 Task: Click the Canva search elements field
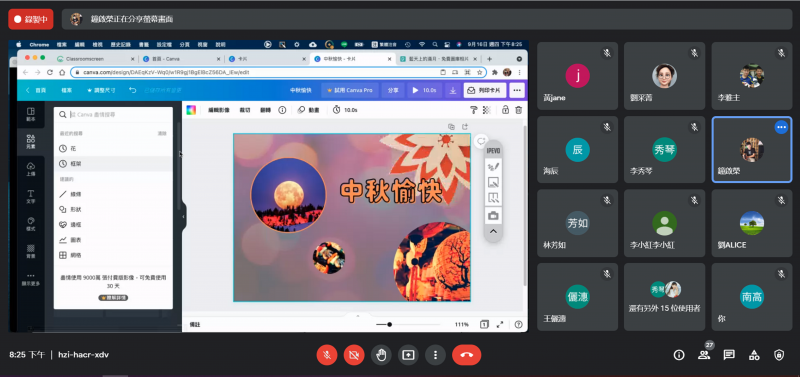[113, 115]
